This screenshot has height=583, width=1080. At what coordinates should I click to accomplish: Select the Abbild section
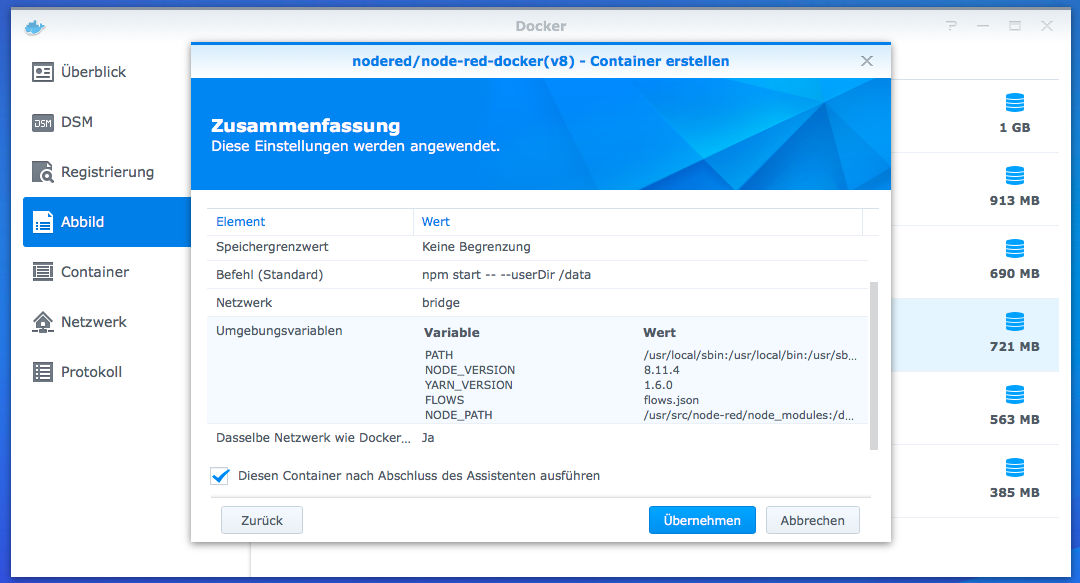(x=107, y=222)
